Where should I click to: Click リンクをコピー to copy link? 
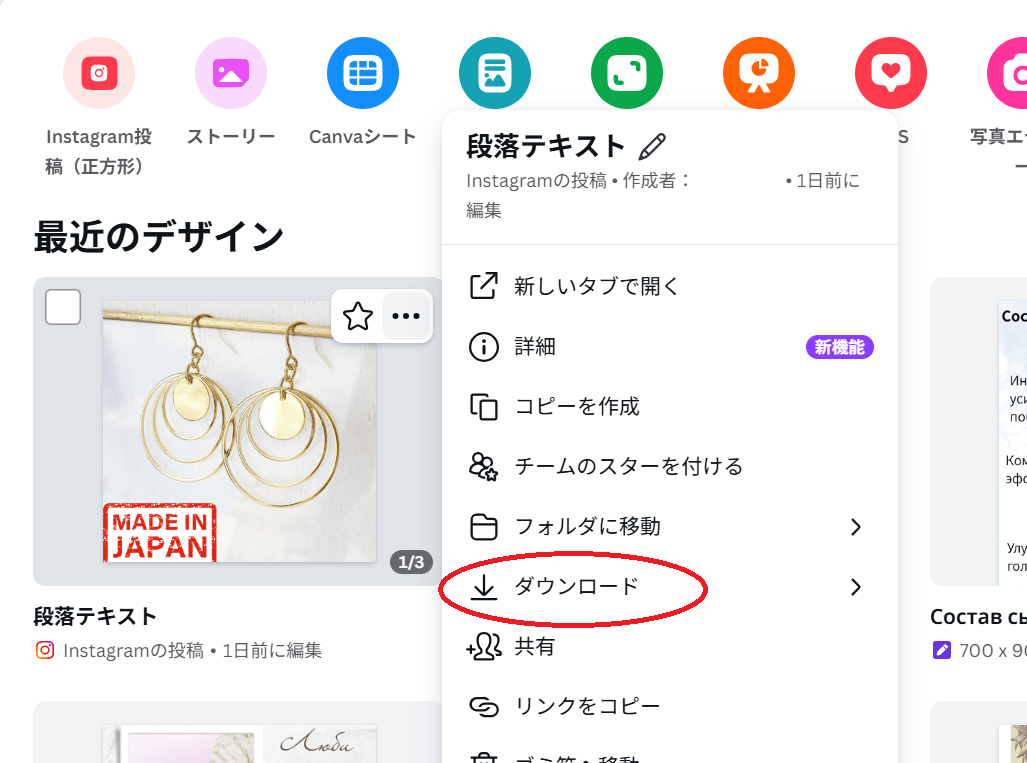pos(587,707)
